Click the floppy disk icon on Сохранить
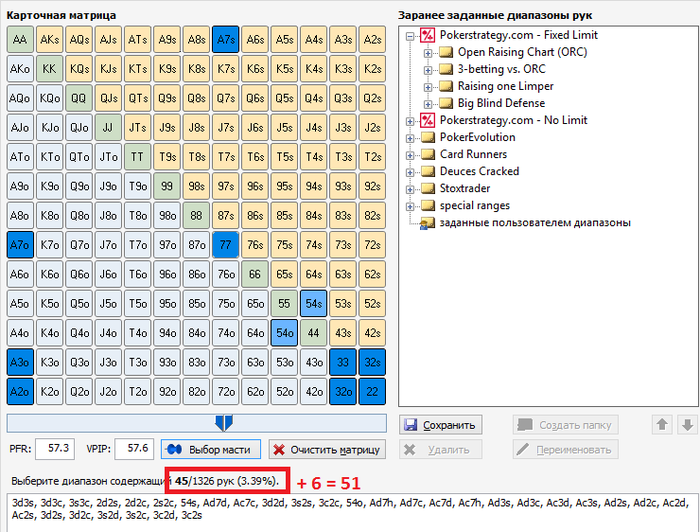The image size is (700, 532). click(411, 425)
